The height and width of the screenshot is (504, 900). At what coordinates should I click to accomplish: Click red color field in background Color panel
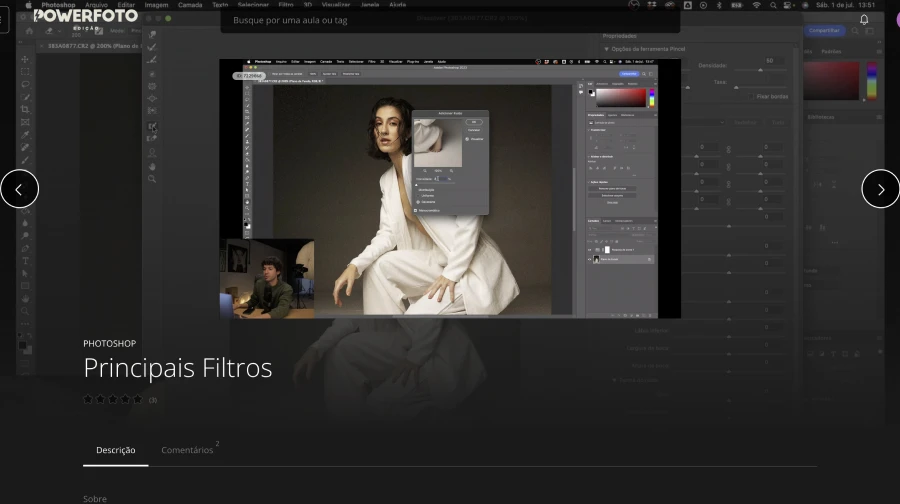(x=831, y=80)
